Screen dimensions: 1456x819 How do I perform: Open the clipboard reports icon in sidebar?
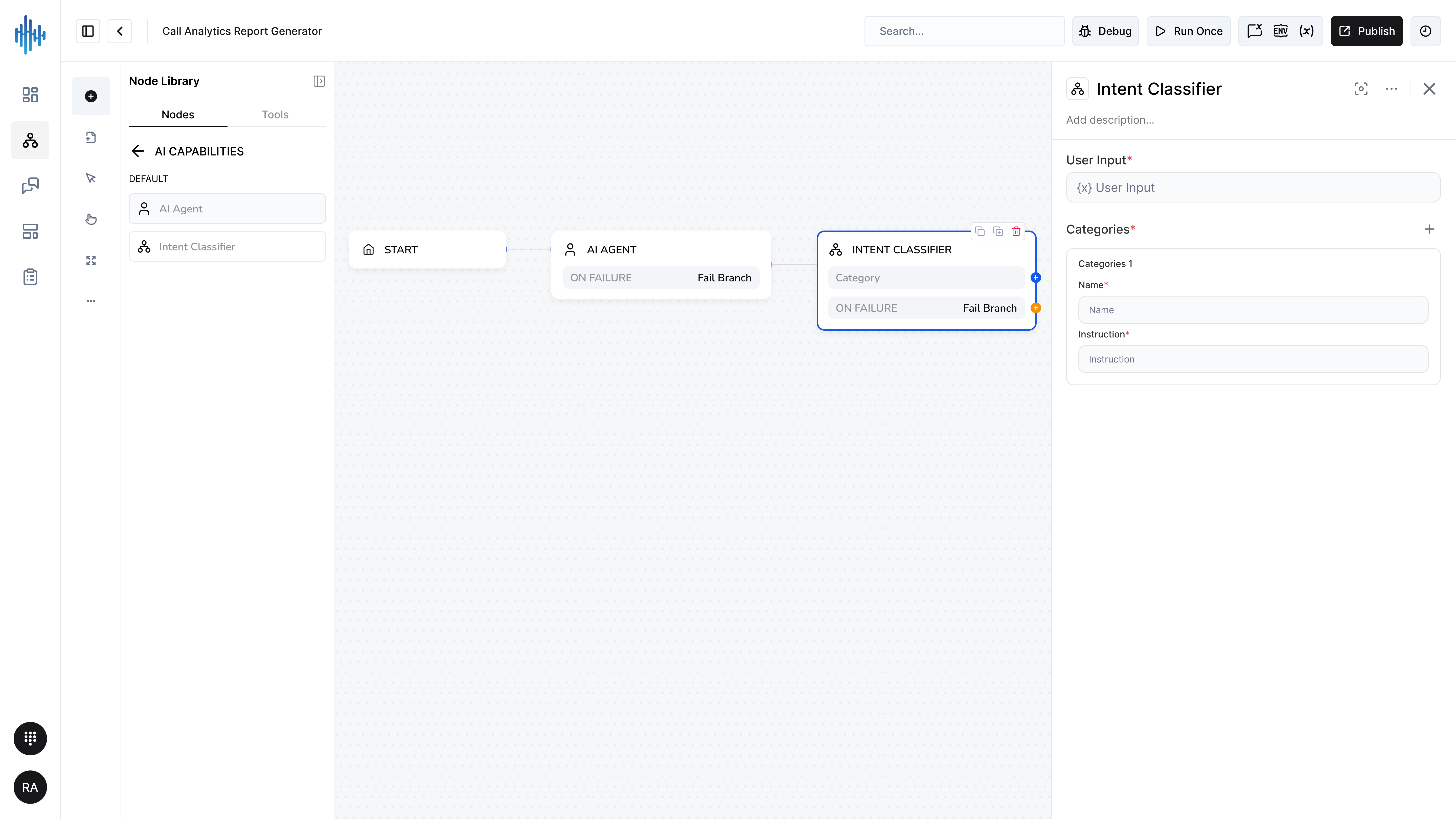click(x=30, y=277)
